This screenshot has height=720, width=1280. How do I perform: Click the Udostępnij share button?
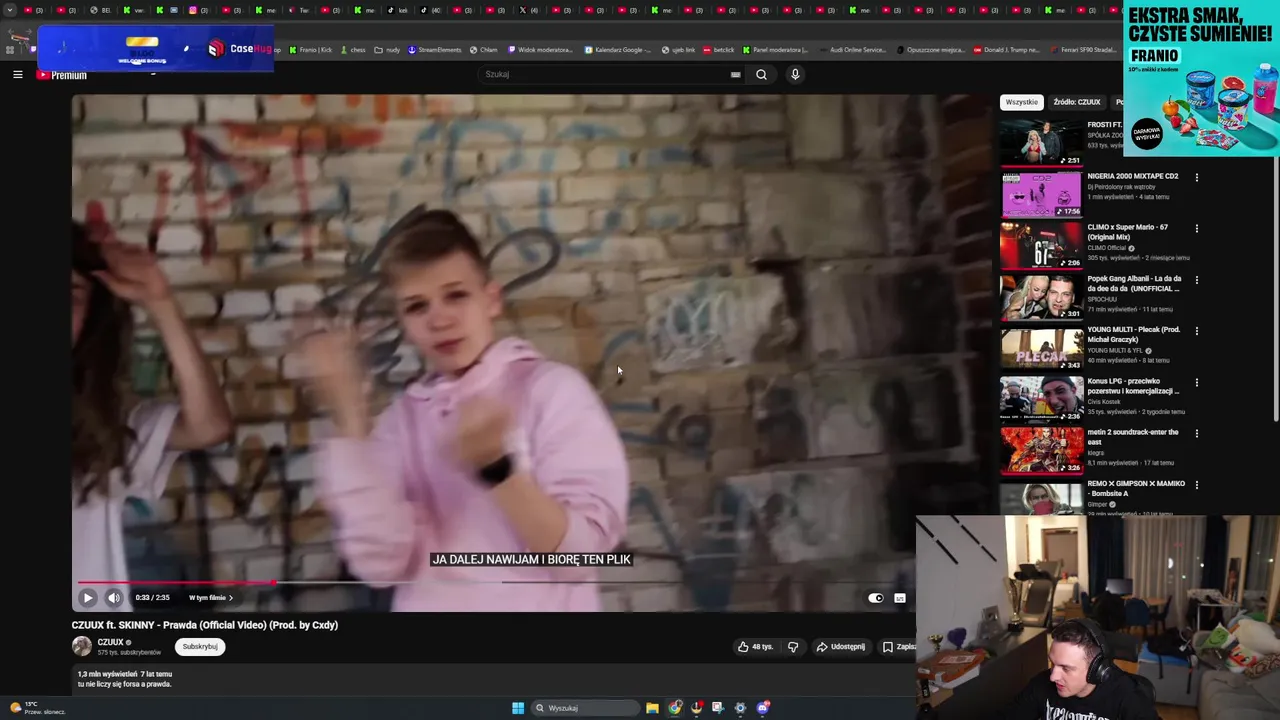pyautogui.click(x=841, y=647)
